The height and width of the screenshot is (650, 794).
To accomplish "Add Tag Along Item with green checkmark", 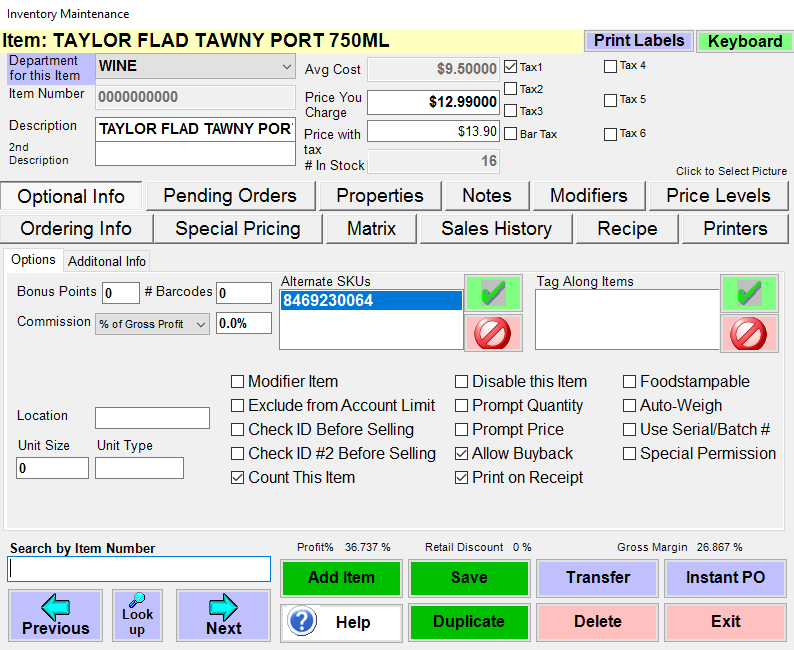I will (749, 293).
